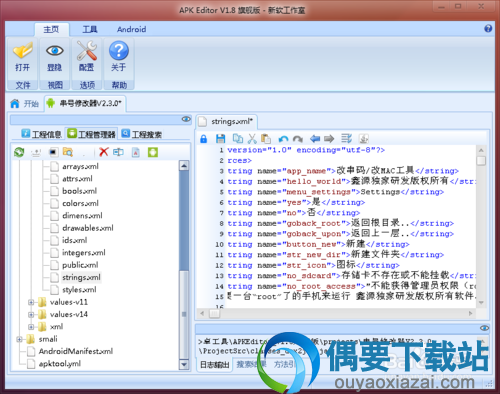Click code line 12 with str_icon string
Image resolution: width=500 pixels, height=394 pixels.
(313, 265)
